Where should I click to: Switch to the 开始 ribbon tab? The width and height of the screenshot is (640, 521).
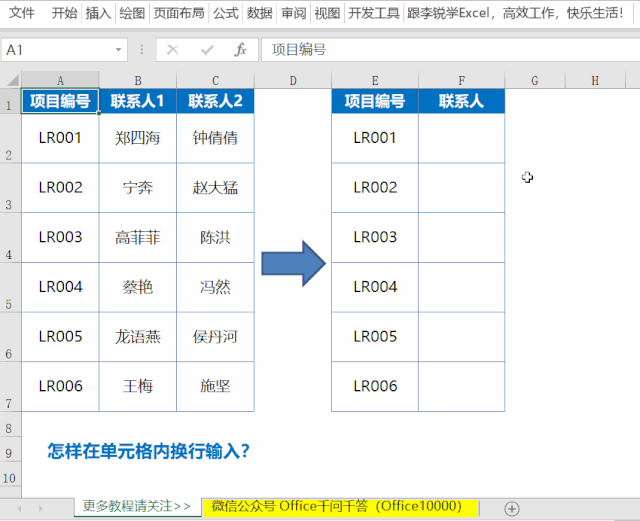click(64, 13)
